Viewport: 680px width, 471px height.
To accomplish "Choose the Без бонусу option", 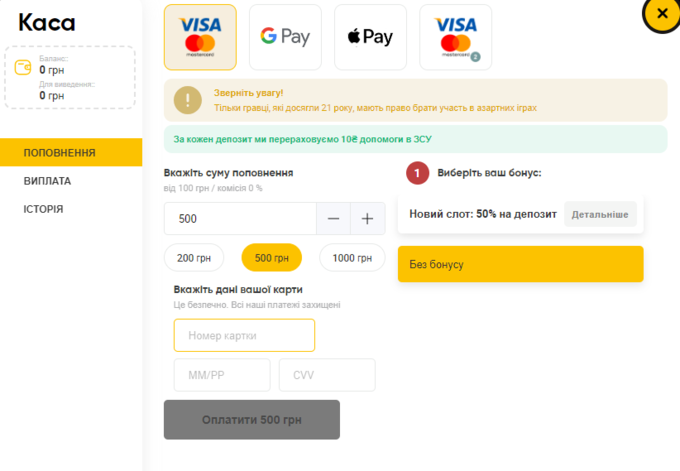I will pos(520,265).
